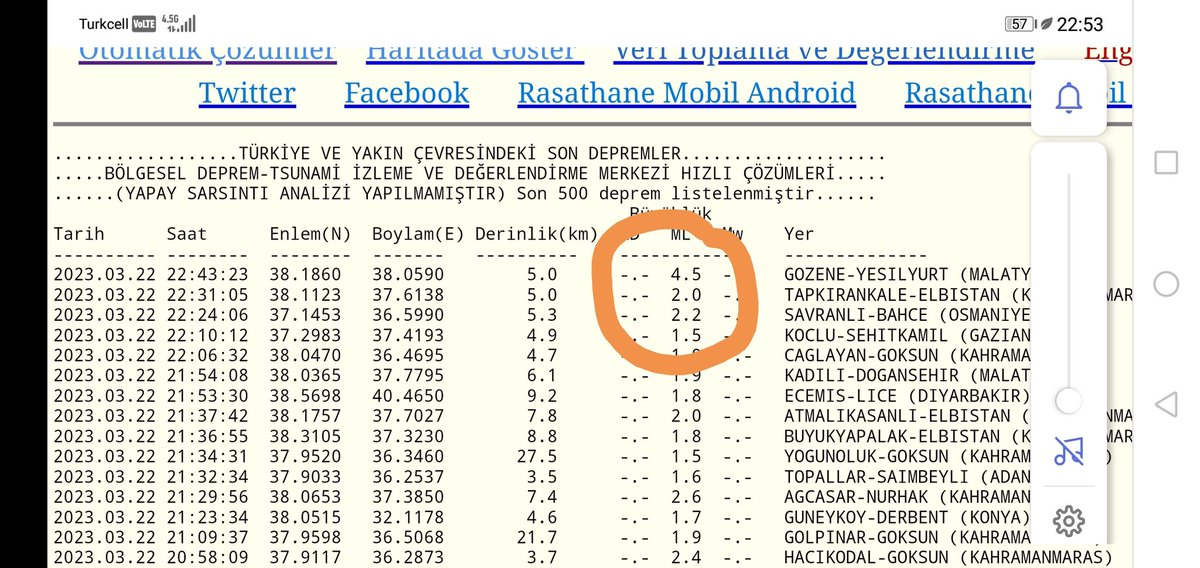Select the Enlem(N) column header
Image resolution: width=1200 pixels, height=568 pixels.
coord(310,235)
